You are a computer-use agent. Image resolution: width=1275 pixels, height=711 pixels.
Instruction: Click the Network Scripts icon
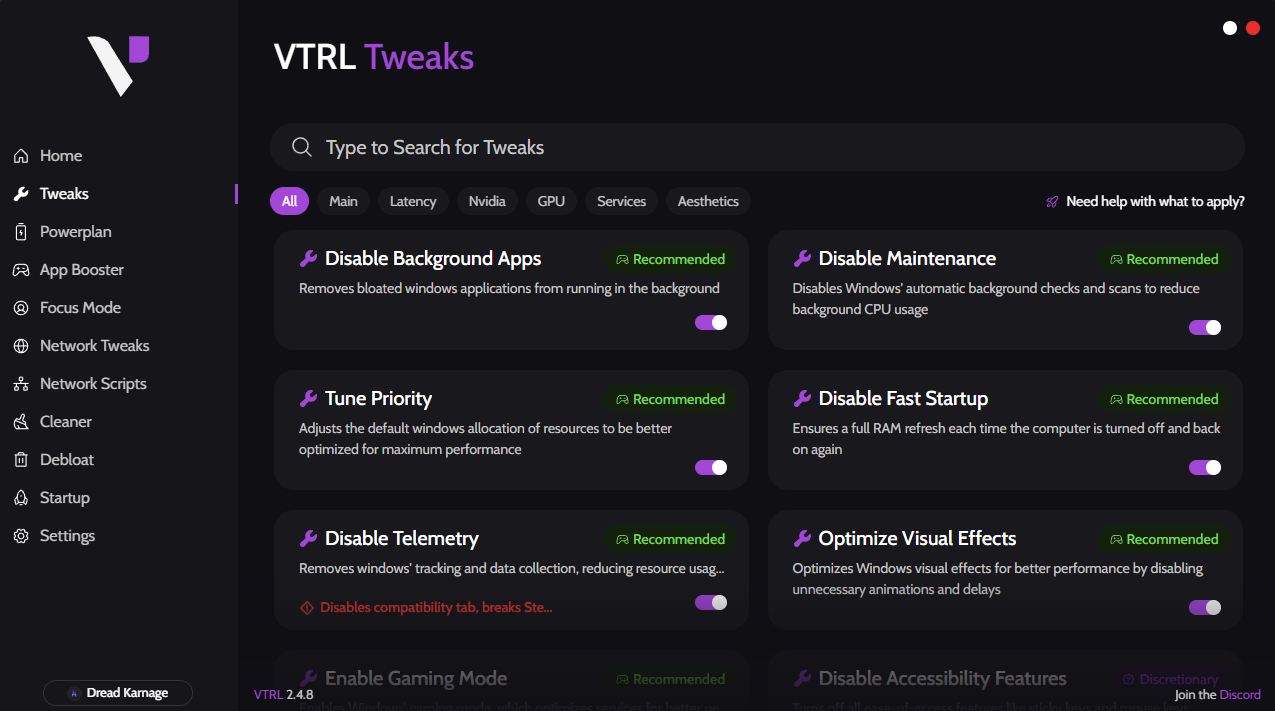[20, 384]
